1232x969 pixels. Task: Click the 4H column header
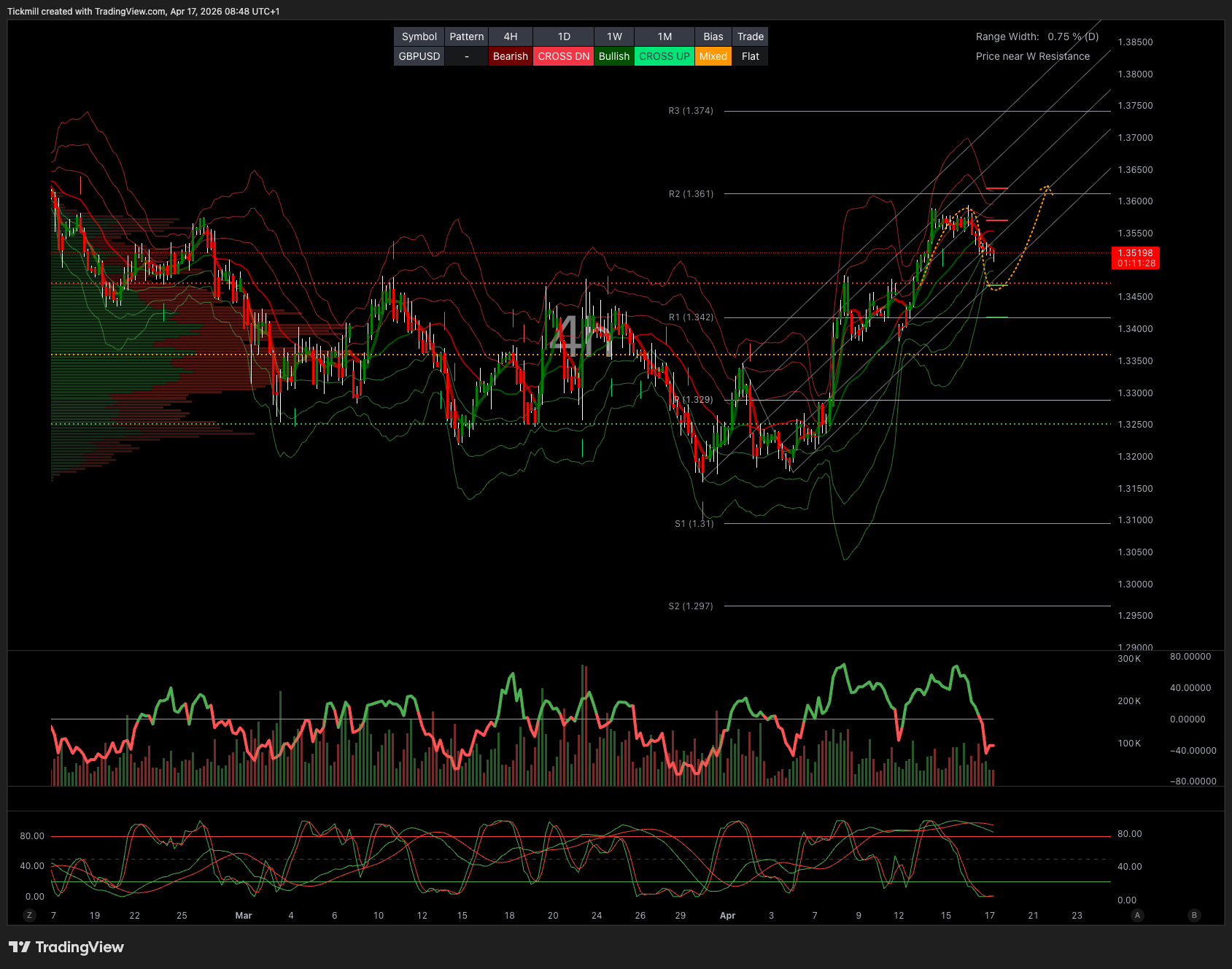[x=510, y=36]
